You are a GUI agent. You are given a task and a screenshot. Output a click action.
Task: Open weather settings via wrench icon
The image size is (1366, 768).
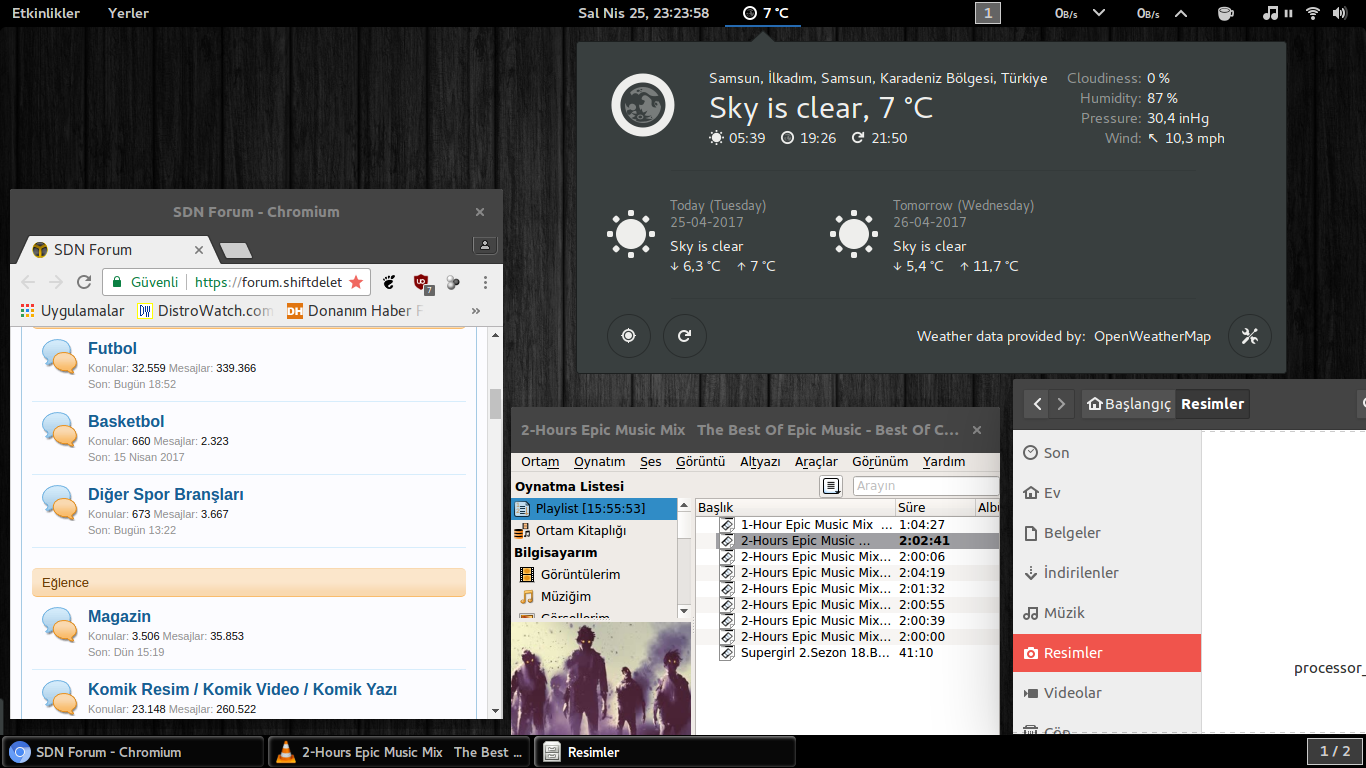(x=1250, y=336)
